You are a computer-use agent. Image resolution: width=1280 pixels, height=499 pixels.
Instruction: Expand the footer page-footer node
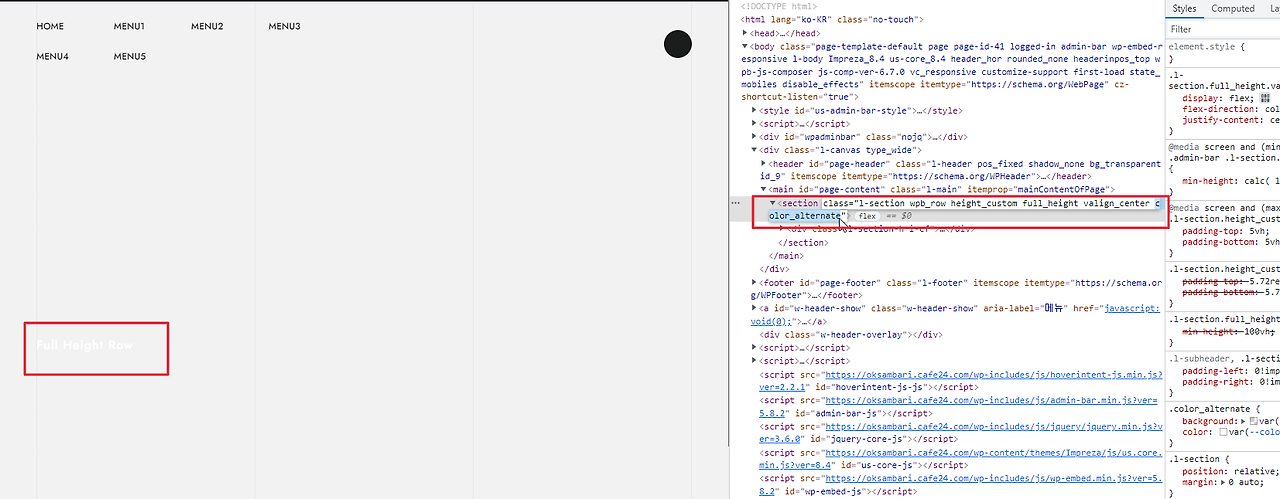[755, 283]
